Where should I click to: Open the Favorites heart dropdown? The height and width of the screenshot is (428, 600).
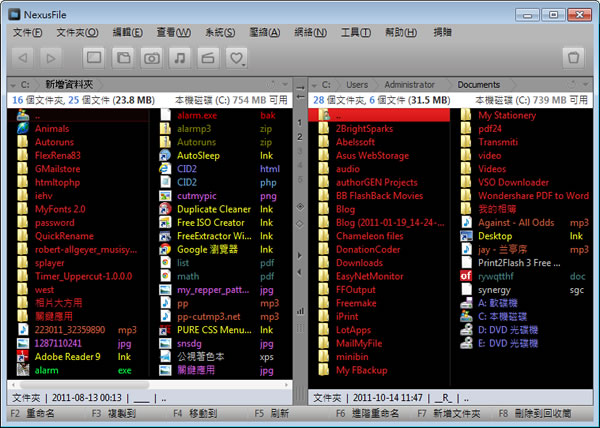(237, 59)
